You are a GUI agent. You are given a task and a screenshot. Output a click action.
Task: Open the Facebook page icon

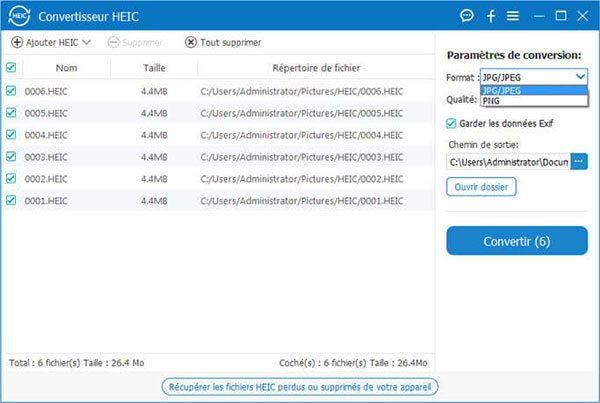[490, 16]
